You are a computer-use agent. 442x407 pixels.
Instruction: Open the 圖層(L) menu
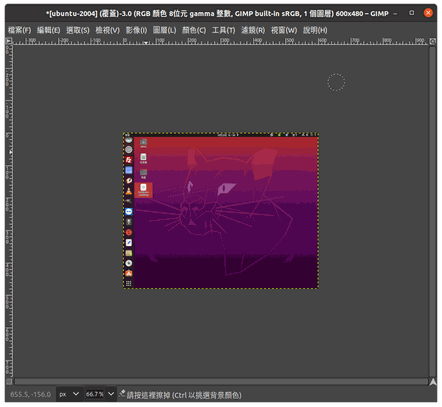(164, 30)
